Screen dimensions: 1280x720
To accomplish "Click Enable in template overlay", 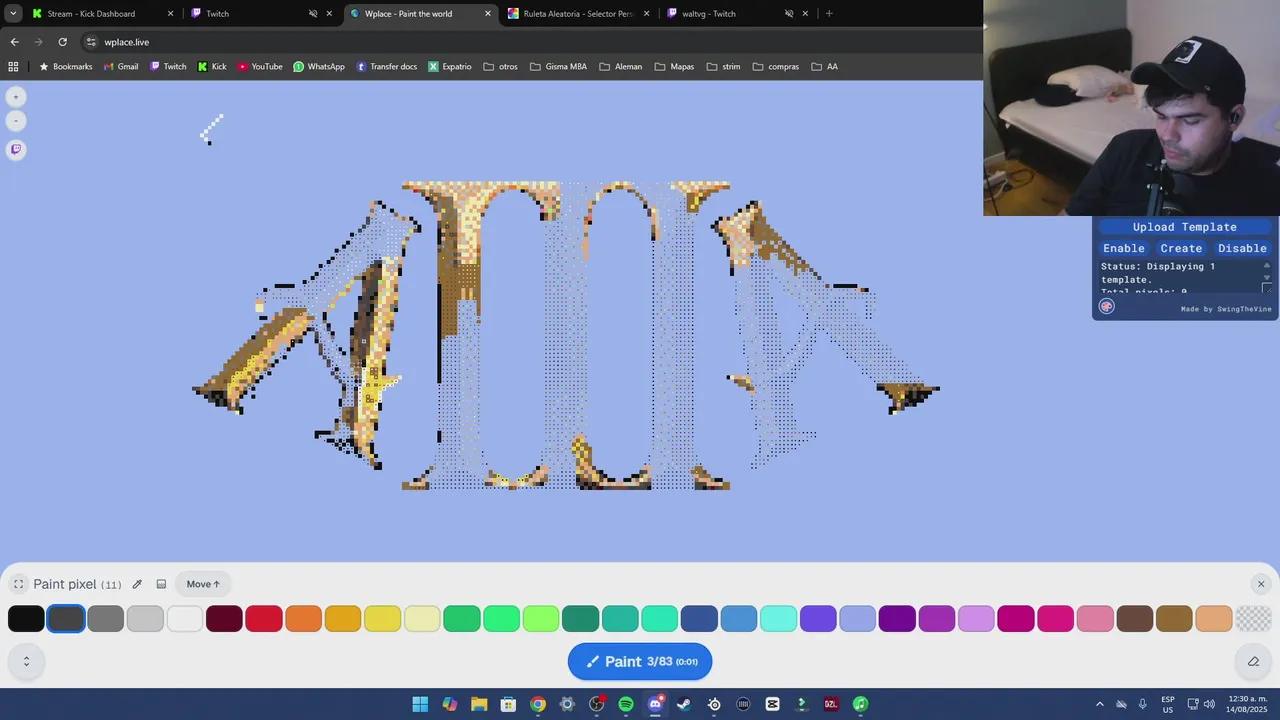I will [1124, 248].
